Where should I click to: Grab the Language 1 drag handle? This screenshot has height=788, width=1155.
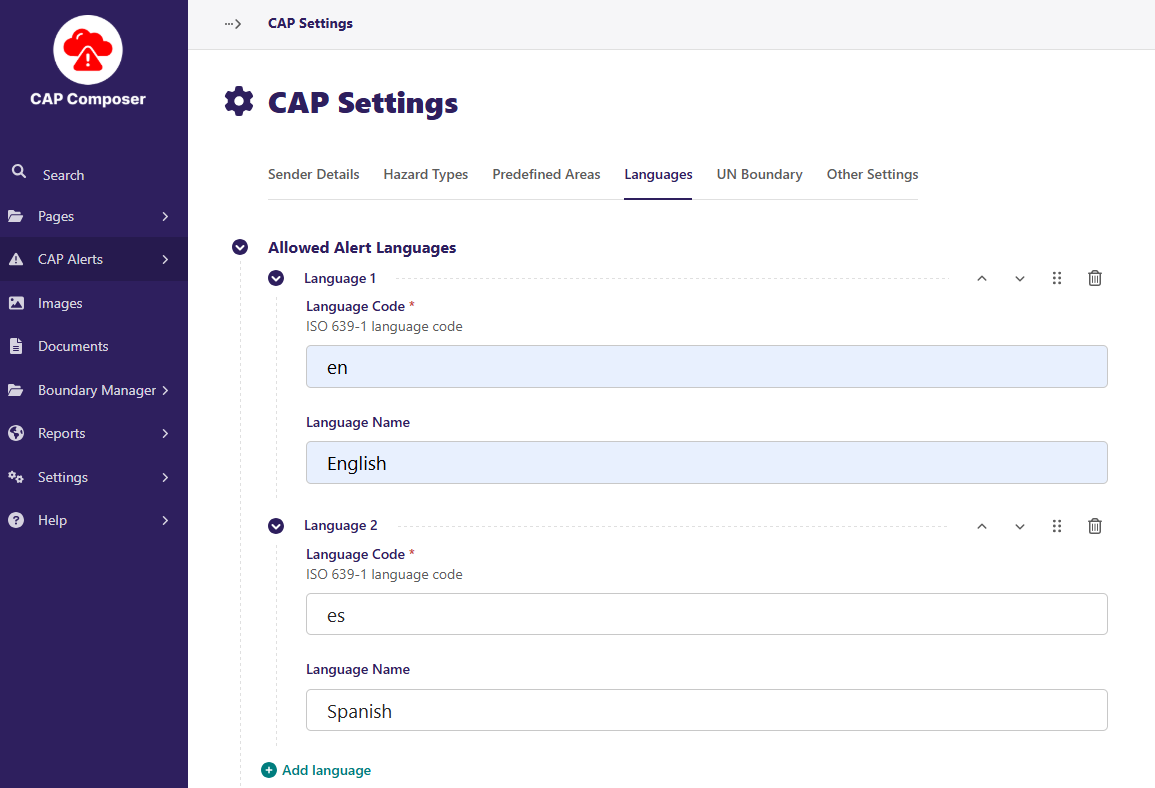point(1057,278)
